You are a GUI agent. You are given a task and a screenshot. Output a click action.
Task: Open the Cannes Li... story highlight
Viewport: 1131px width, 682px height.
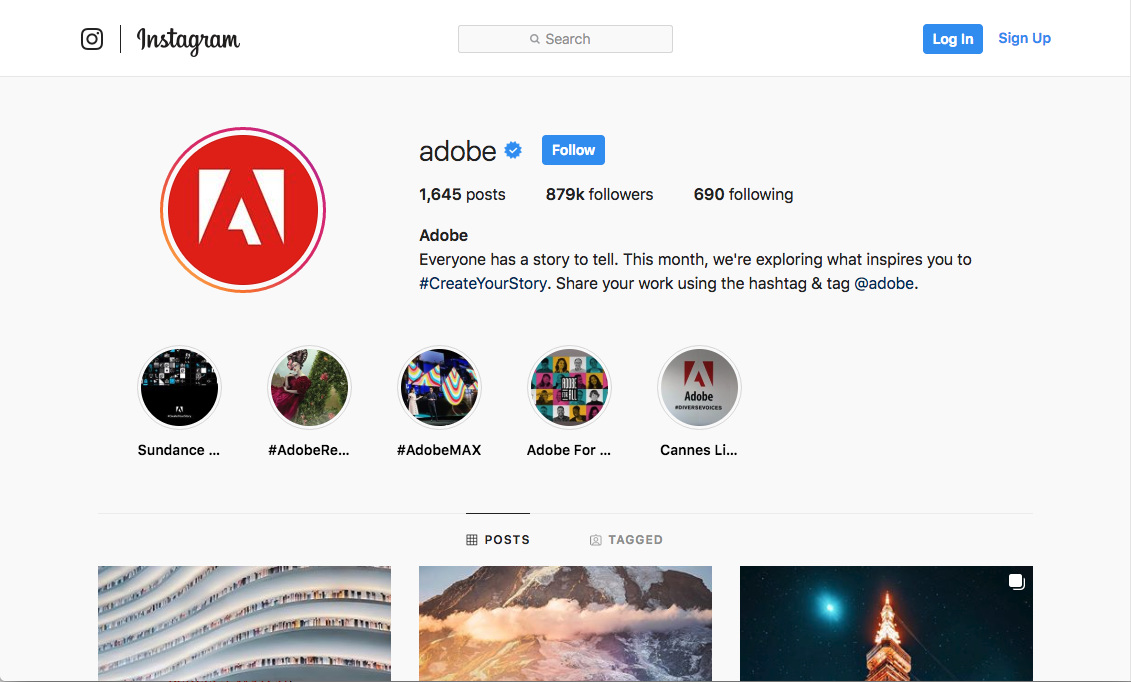coord(699,388)
